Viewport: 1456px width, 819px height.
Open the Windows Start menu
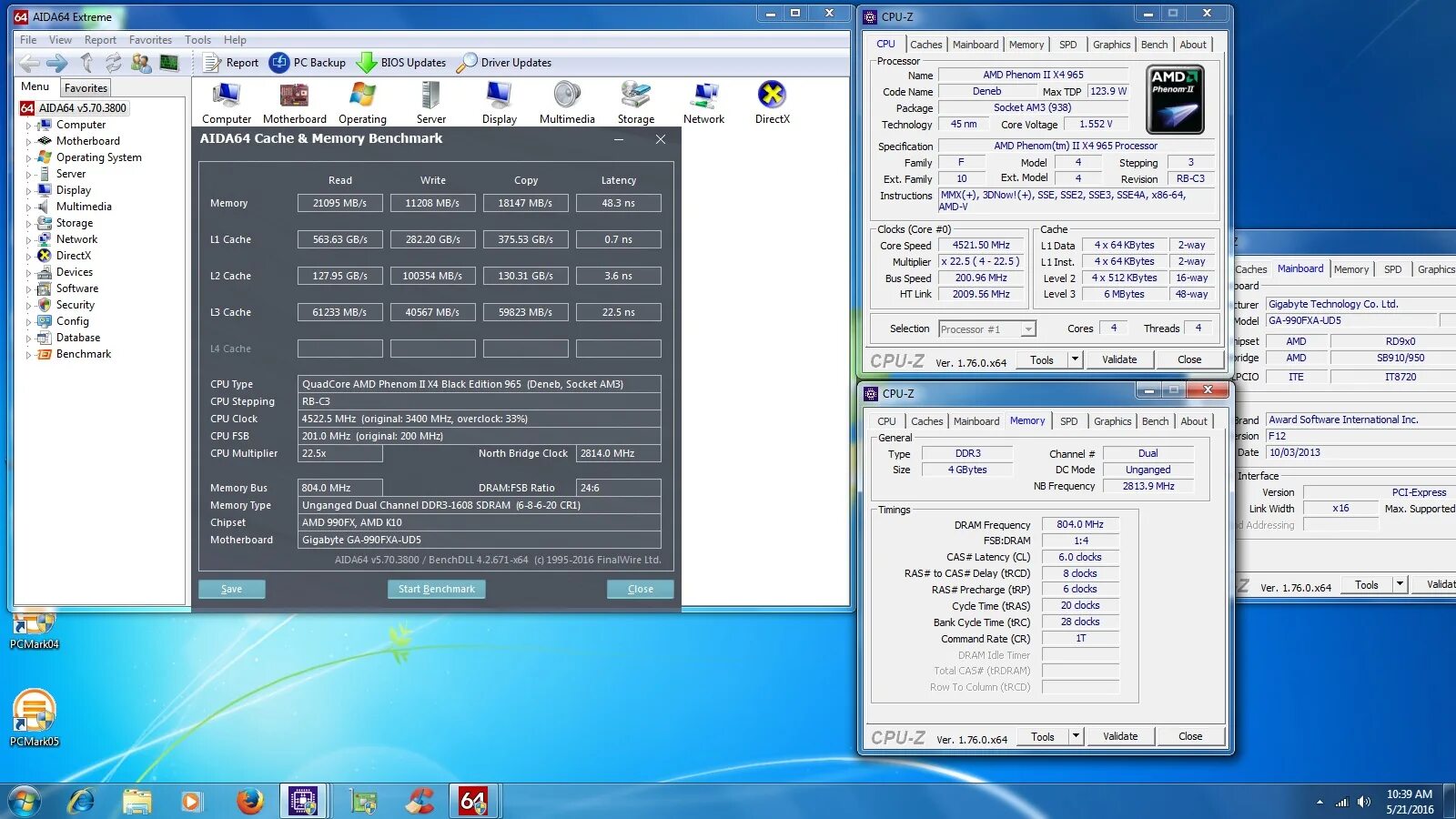(x=25, y=801)
